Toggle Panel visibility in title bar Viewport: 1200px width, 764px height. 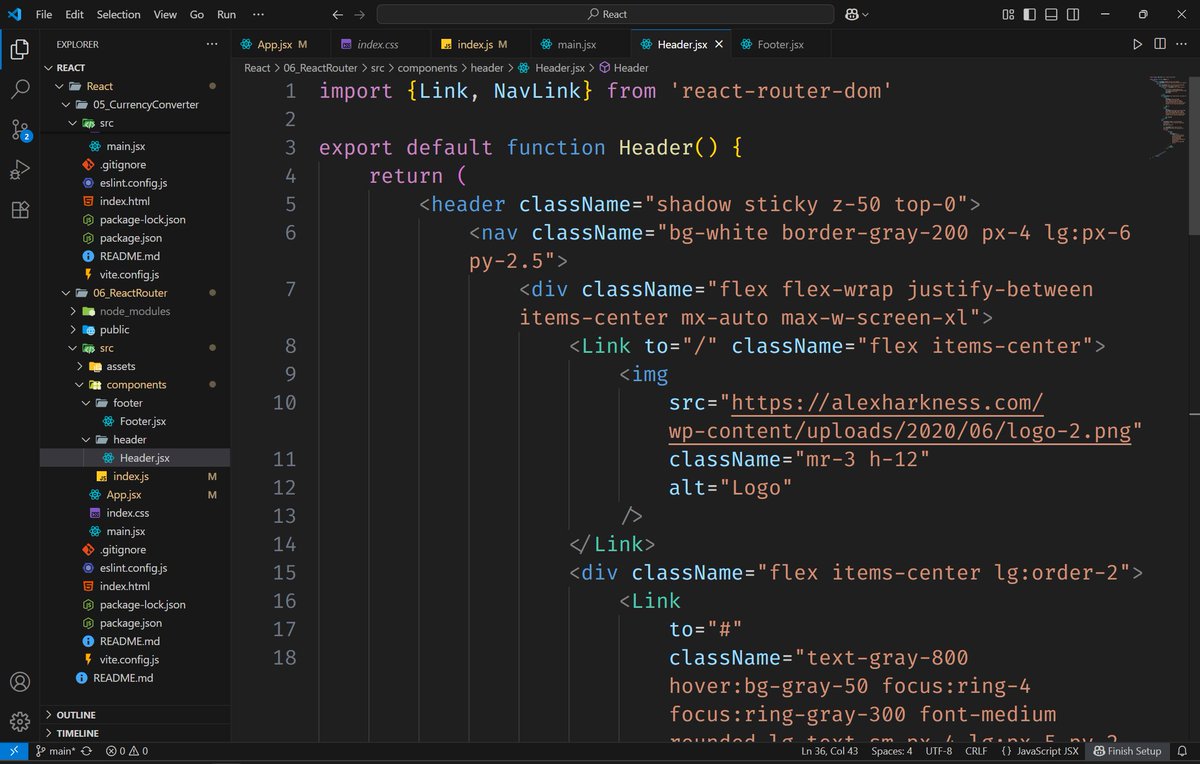pos(1053,15)
